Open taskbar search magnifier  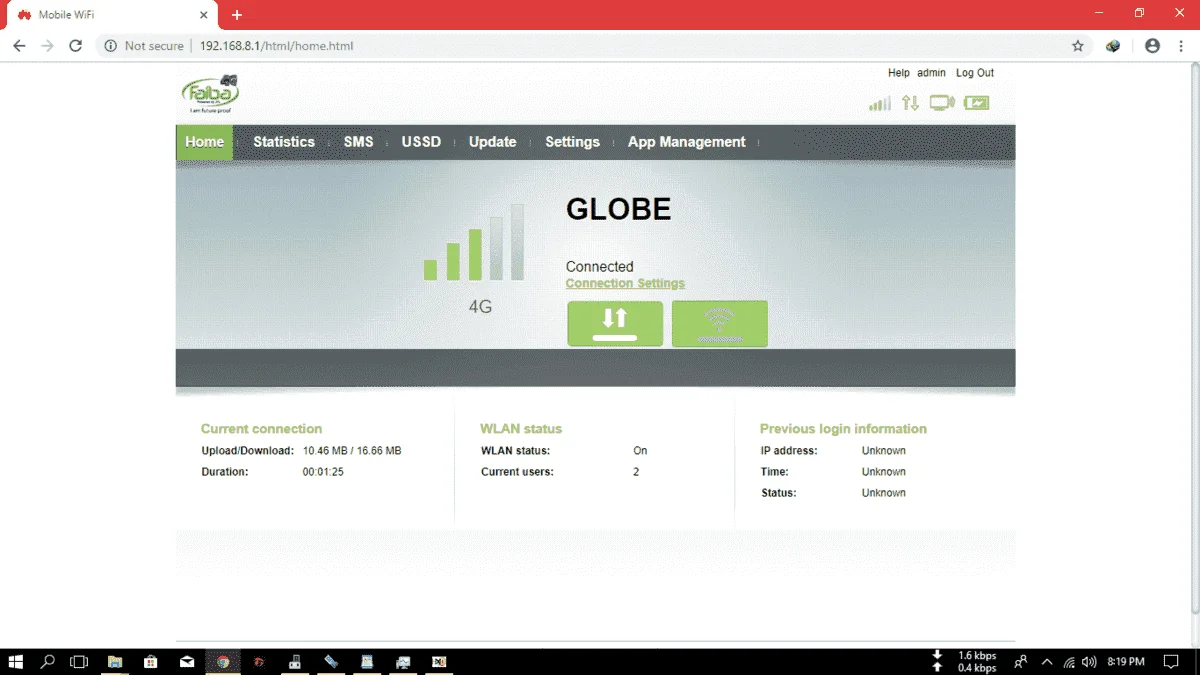point(47,661)
